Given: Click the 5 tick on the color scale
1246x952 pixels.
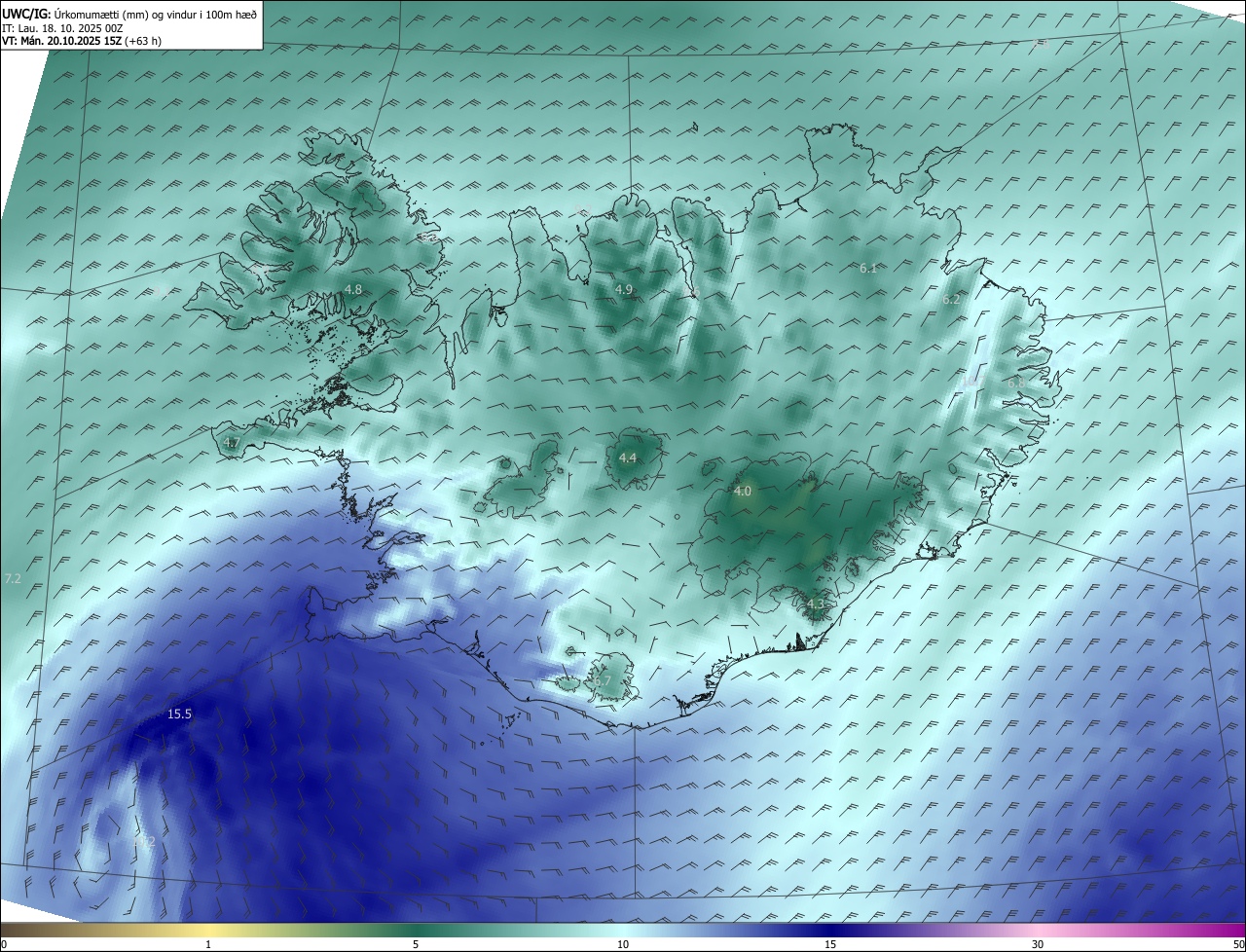Looking at the screenshot, I should click(416, 944).
